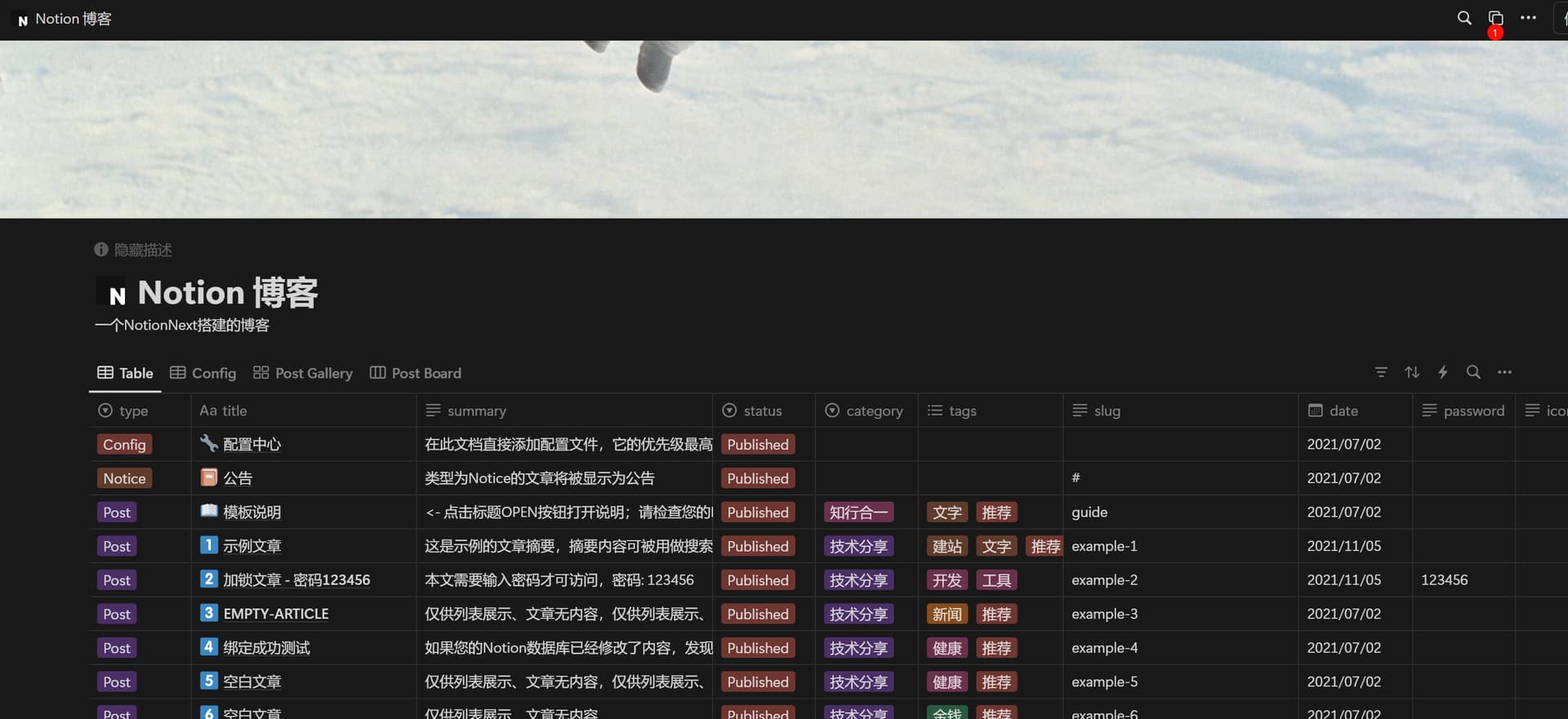The image size is (1568, 719).
Task: Click the number 4 icon of 绑定成功测试
Action: (209, 647)
